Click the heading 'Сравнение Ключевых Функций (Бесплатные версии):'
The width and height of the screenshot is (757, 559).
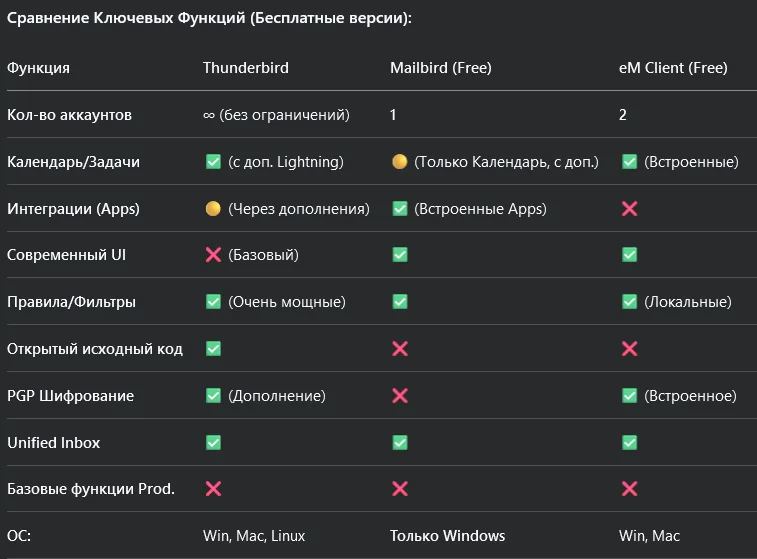click(209, 18)
